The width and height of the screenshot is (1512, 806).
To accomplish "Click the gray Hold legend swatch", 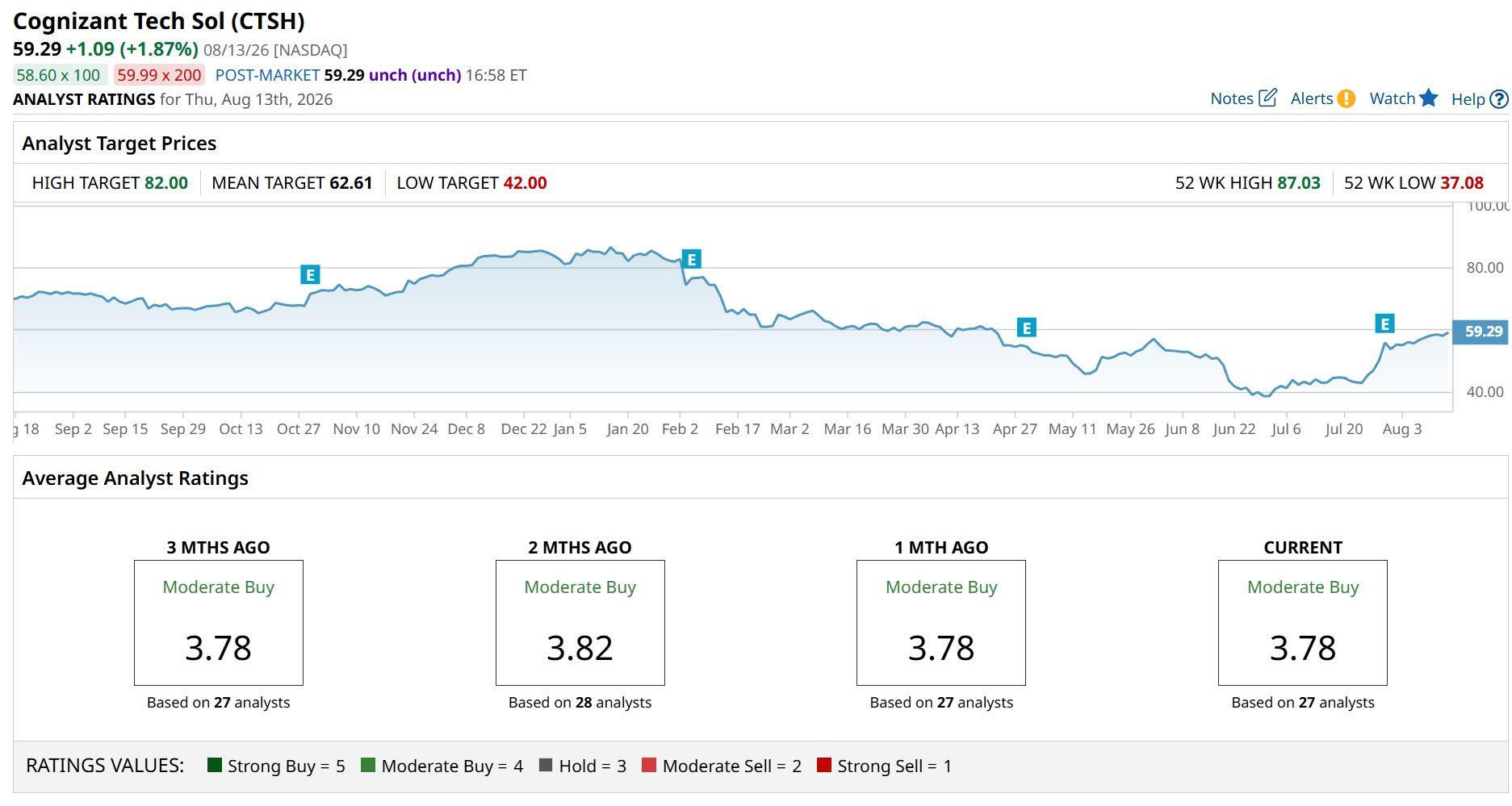I will click(546, 765).
